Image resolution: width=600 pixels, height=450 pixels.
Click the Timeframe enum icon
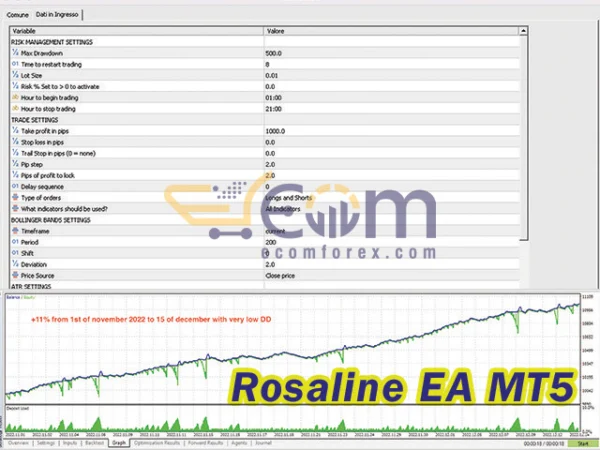pyautogui.click(x=15, y=231)
